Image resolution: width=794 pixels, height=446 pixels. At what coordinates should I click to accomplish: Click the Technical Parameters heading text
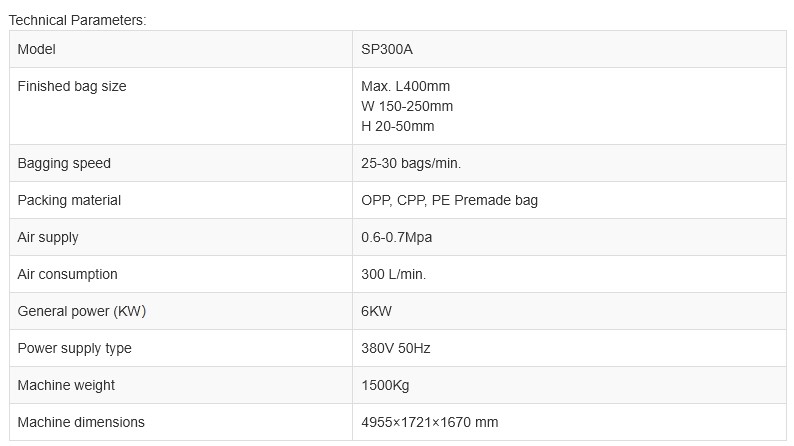(x=77, y=20)
